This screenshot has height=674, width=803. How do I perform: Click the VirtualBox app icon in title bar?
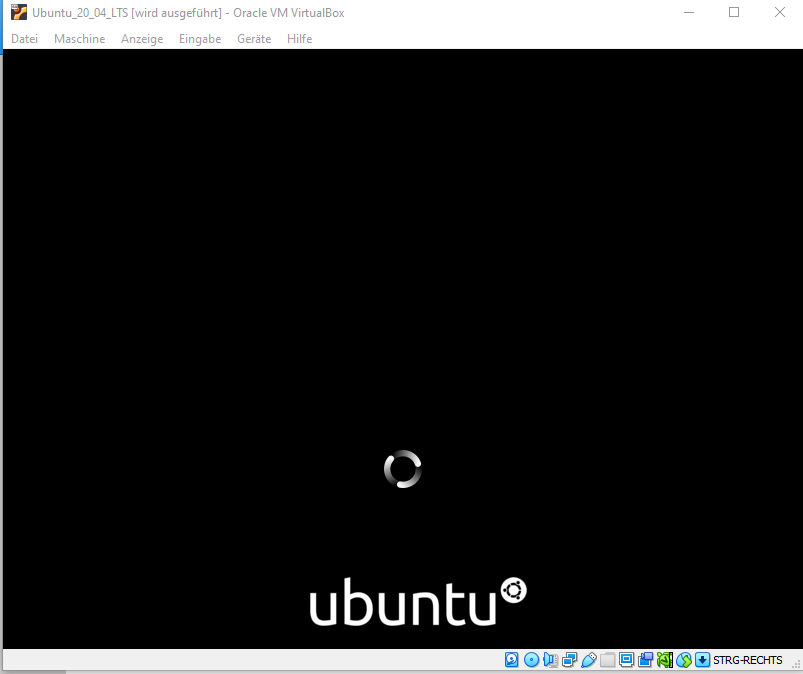click(19, 12)
